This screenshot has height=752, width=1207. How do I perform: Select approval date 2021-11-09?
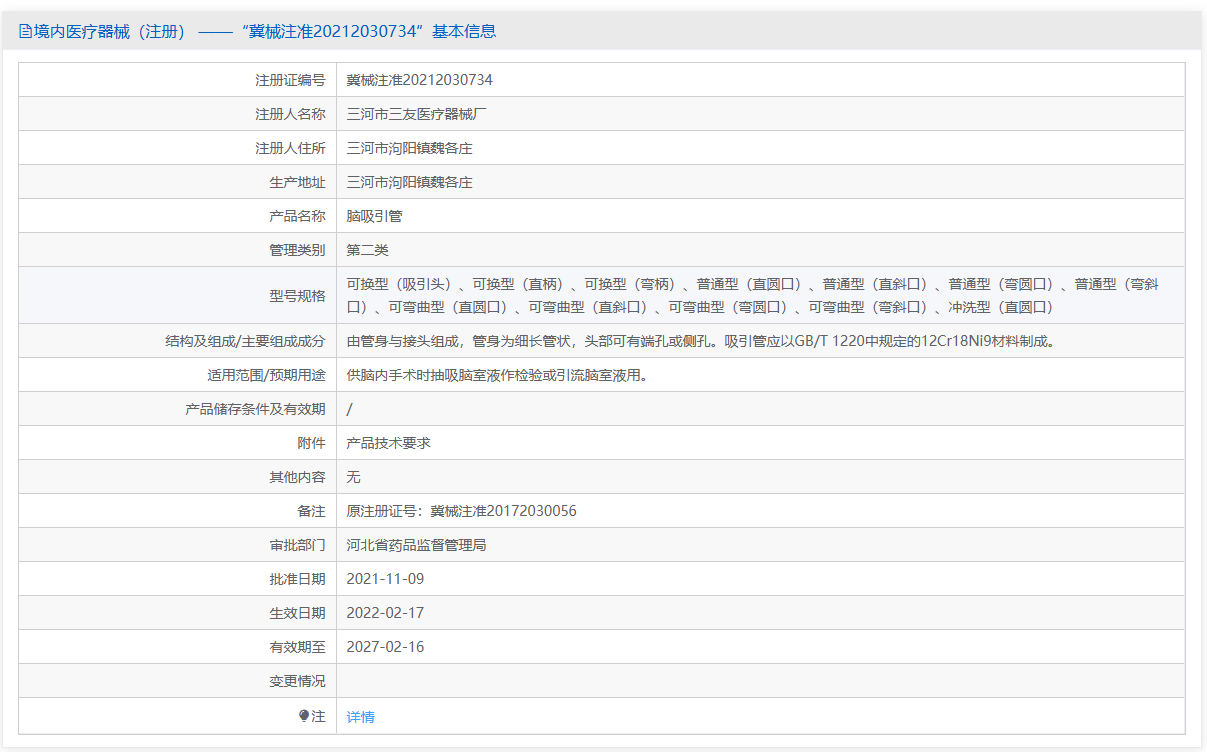[x=385, y=579]
